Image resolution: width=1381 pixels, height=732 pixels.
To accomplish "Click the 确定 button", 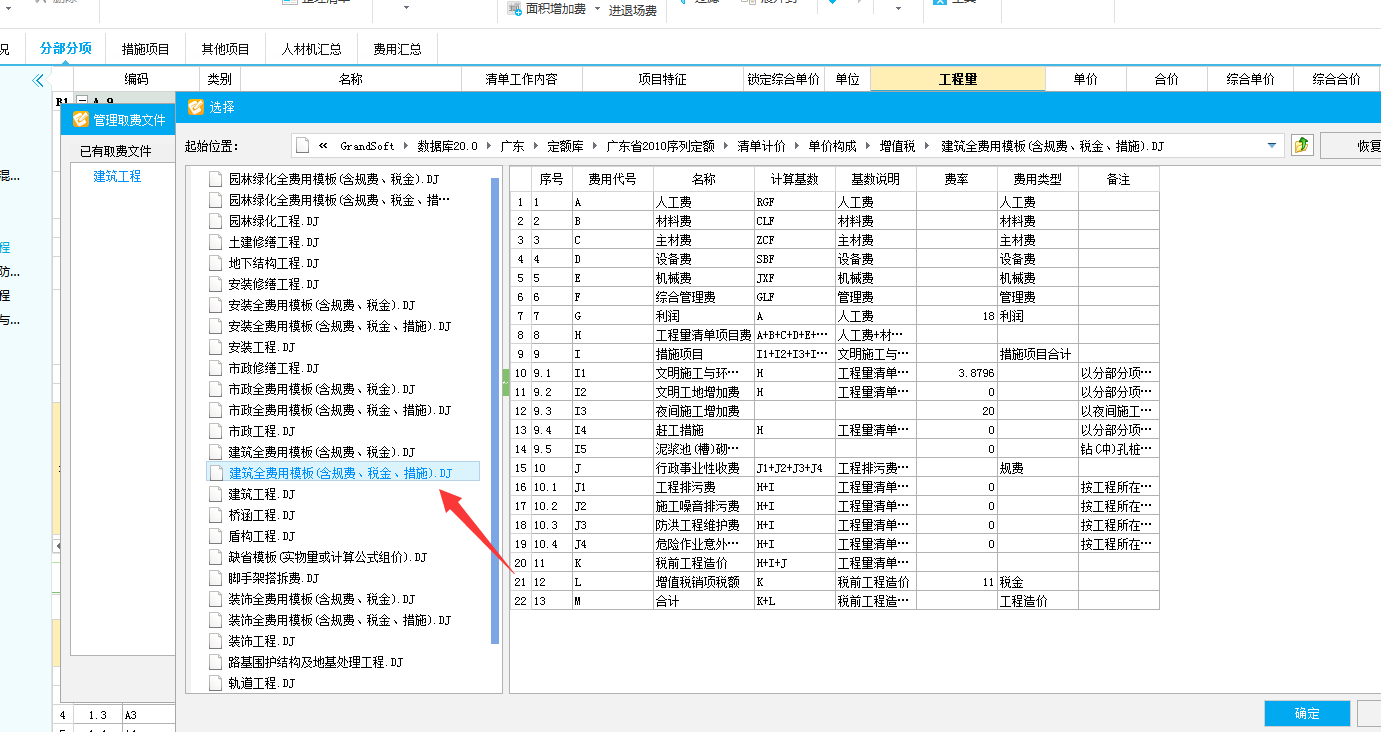I will [x=1307, y=713].
